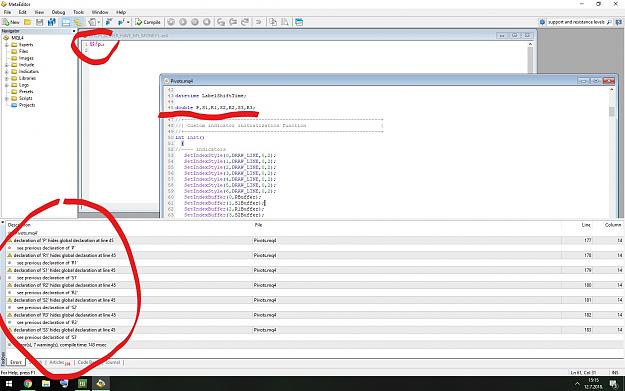Click the third round debug control icon
Image resolution: width=625 pixels, height=391 pixels.
[x=195, y=22]
